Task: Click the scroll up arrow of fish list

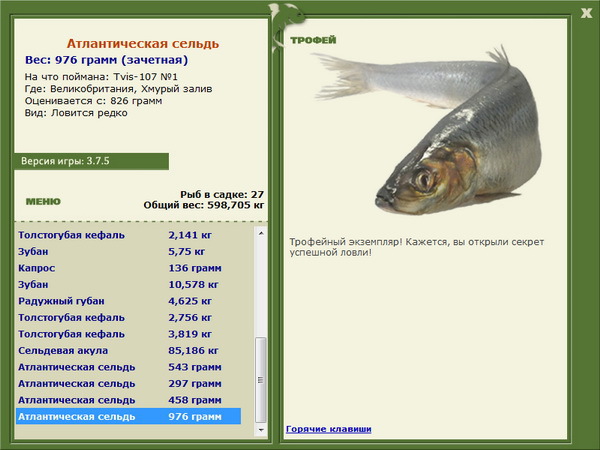Action: point(261,233)
